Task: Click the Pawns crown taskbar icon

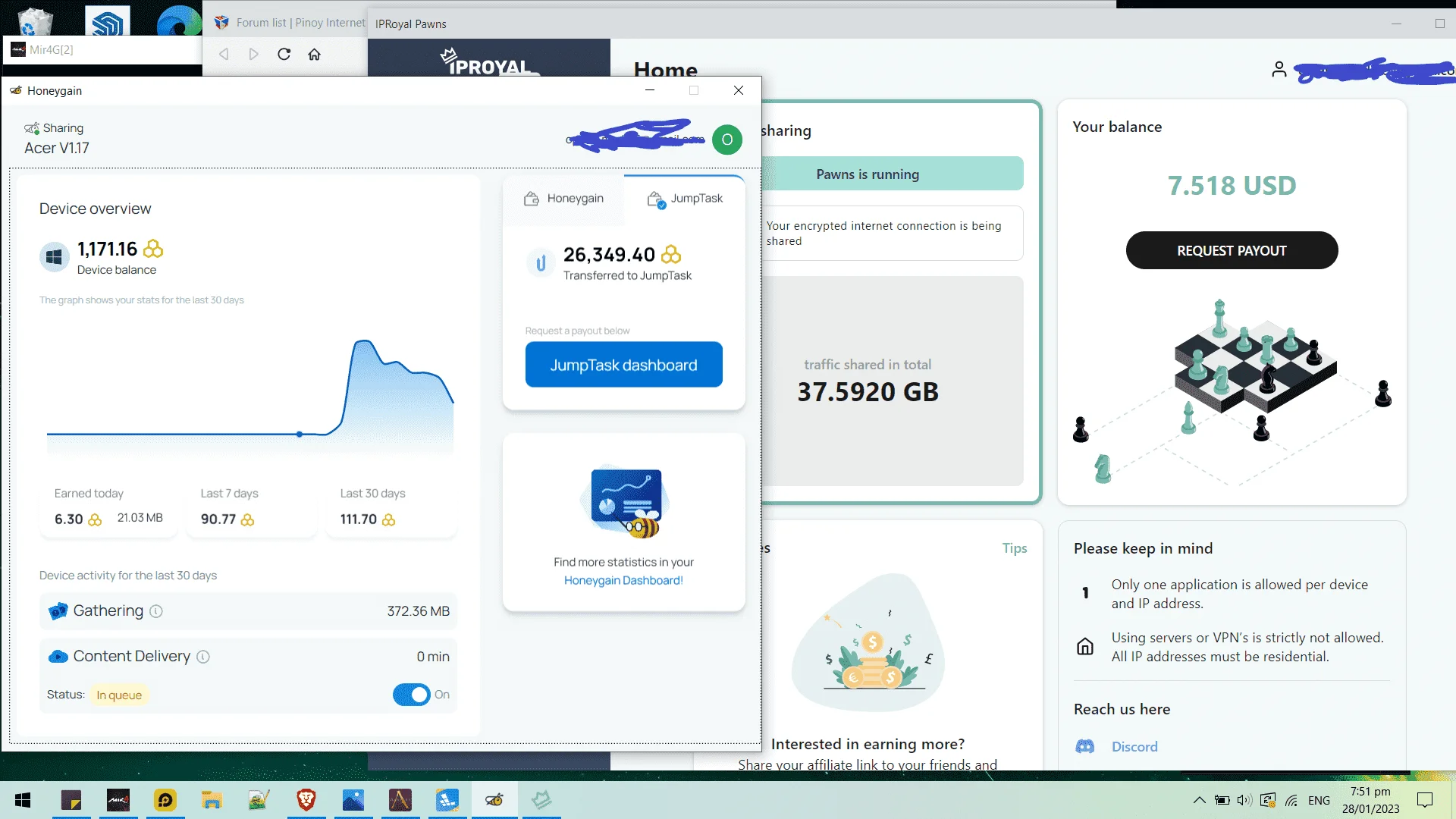Action: [x=541, y=800]
